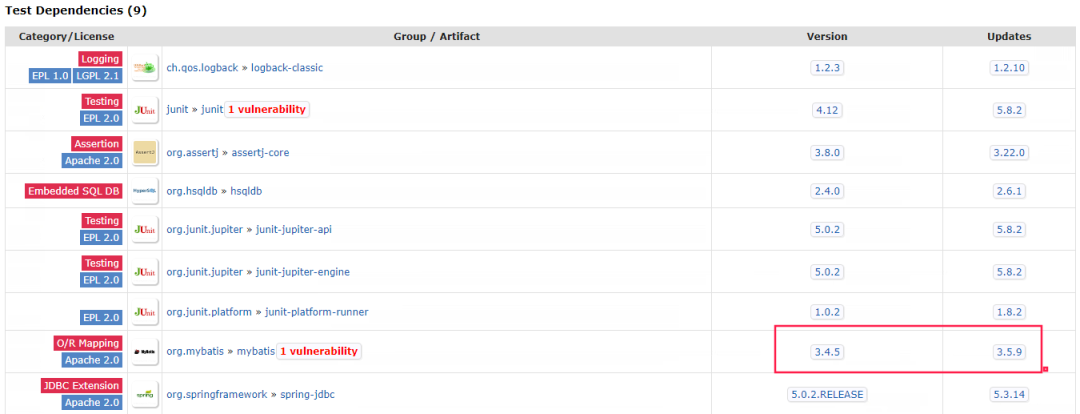Image resolution: width=1080 pixels, height=414 pixels.
Task: Open the junit-jupiter-engine artifact link
Action: [304, 272]
